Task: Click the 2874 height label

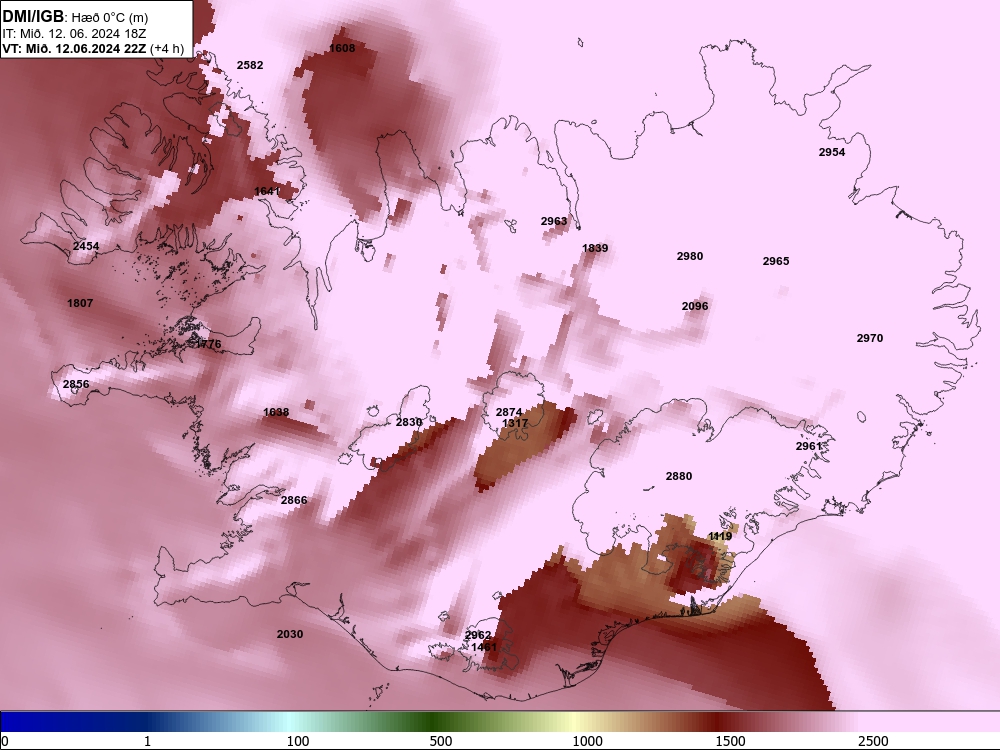Action: pos(509,412)
